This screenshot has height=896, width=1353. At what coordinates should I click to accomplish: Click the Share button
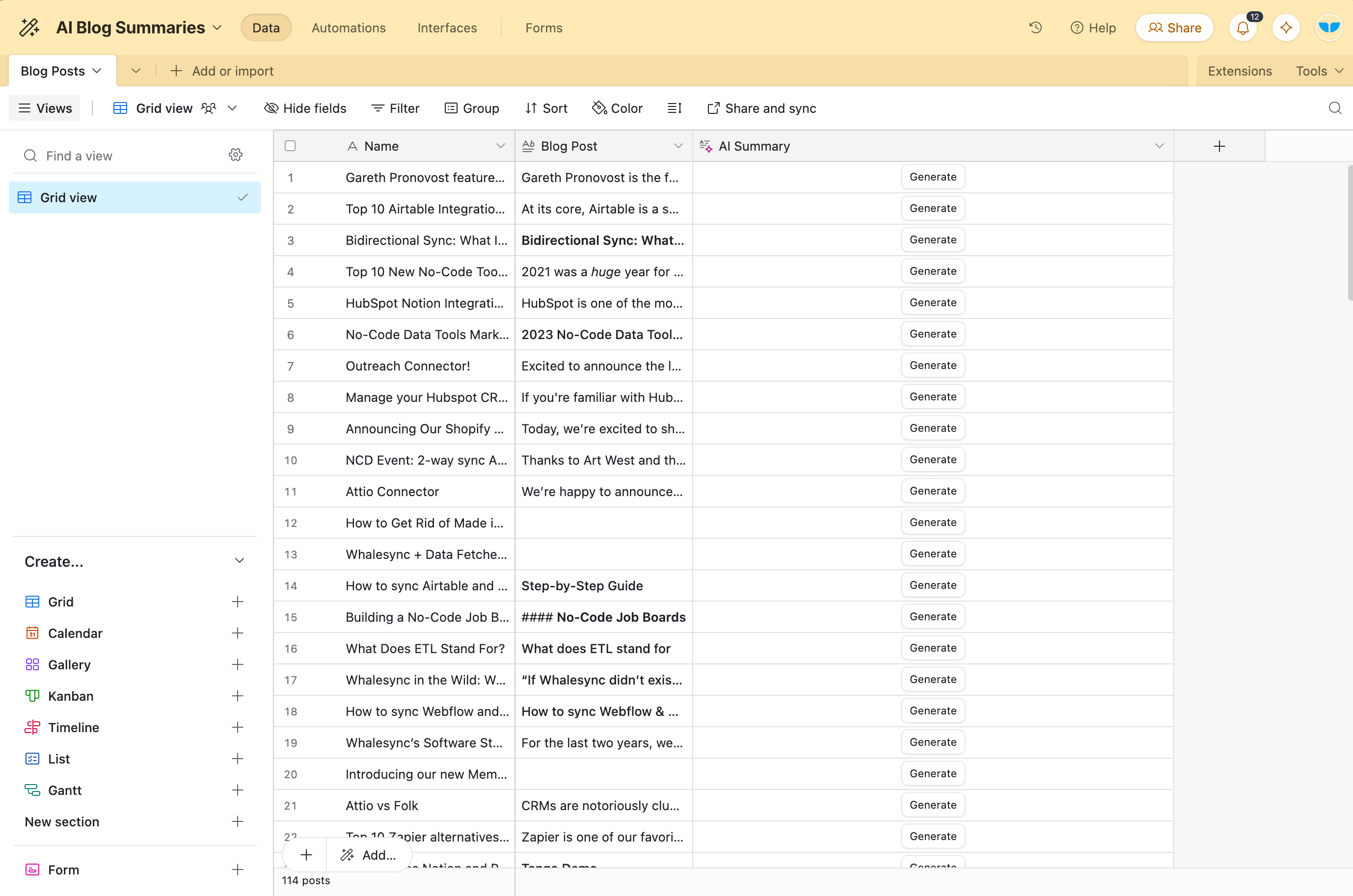tap(1174, 27)
